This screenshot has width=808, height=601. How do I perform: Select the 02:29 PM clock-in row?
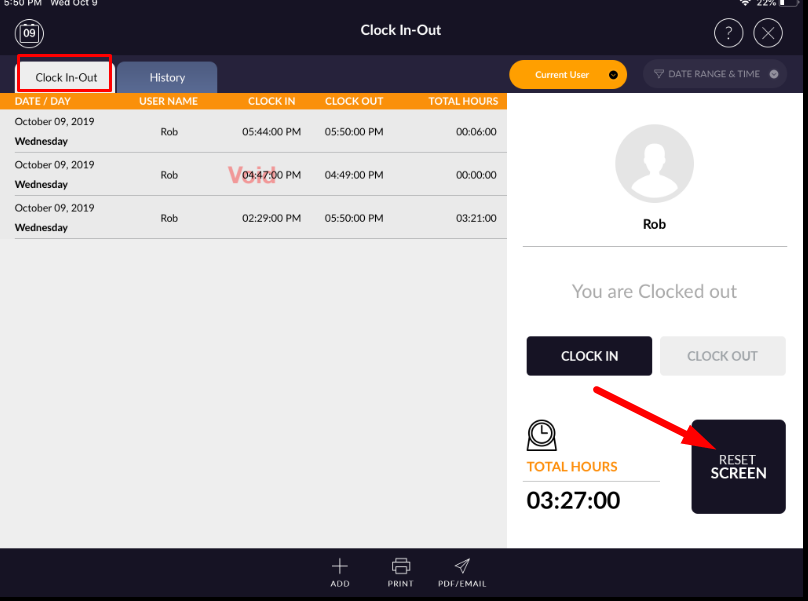point(254,218)
